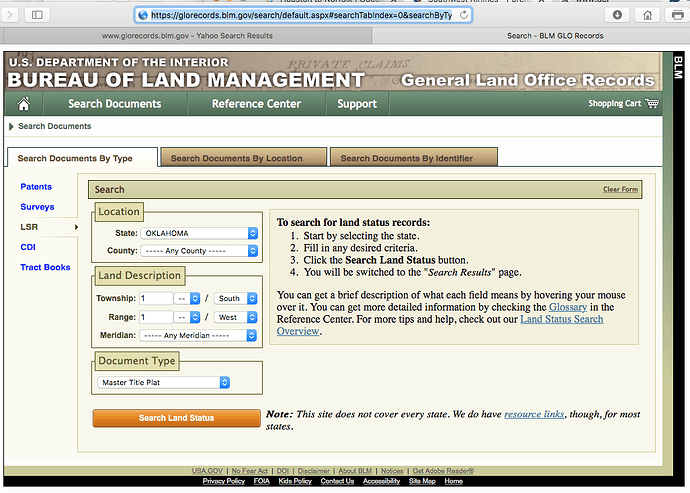Switch to Yahoo Search Results browser tab
Viewport: 690px width, 493px height.
coord(187,36)
